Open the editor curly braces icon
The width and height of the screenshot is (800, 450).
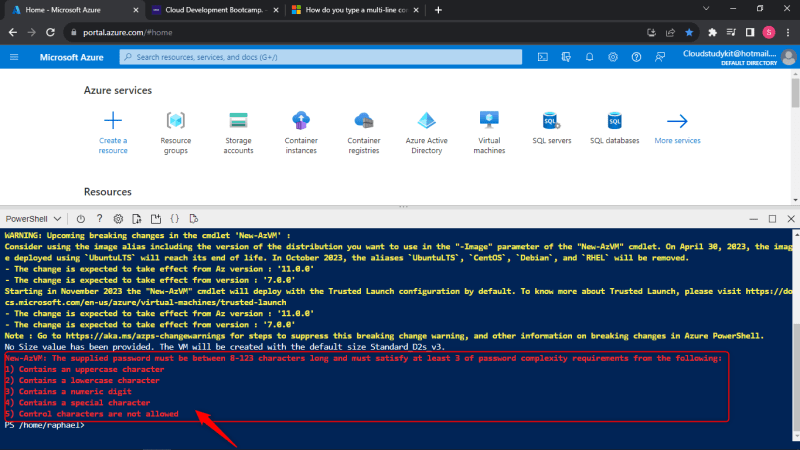[x=174, y=219]
